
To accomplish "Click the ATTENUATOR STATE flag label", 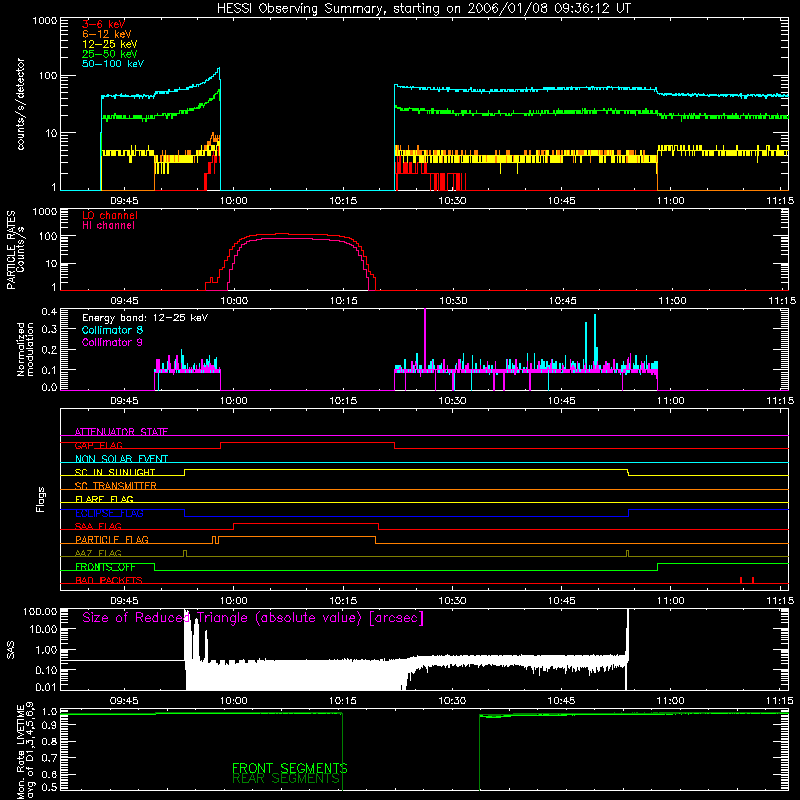I will [x=121, y=432].
